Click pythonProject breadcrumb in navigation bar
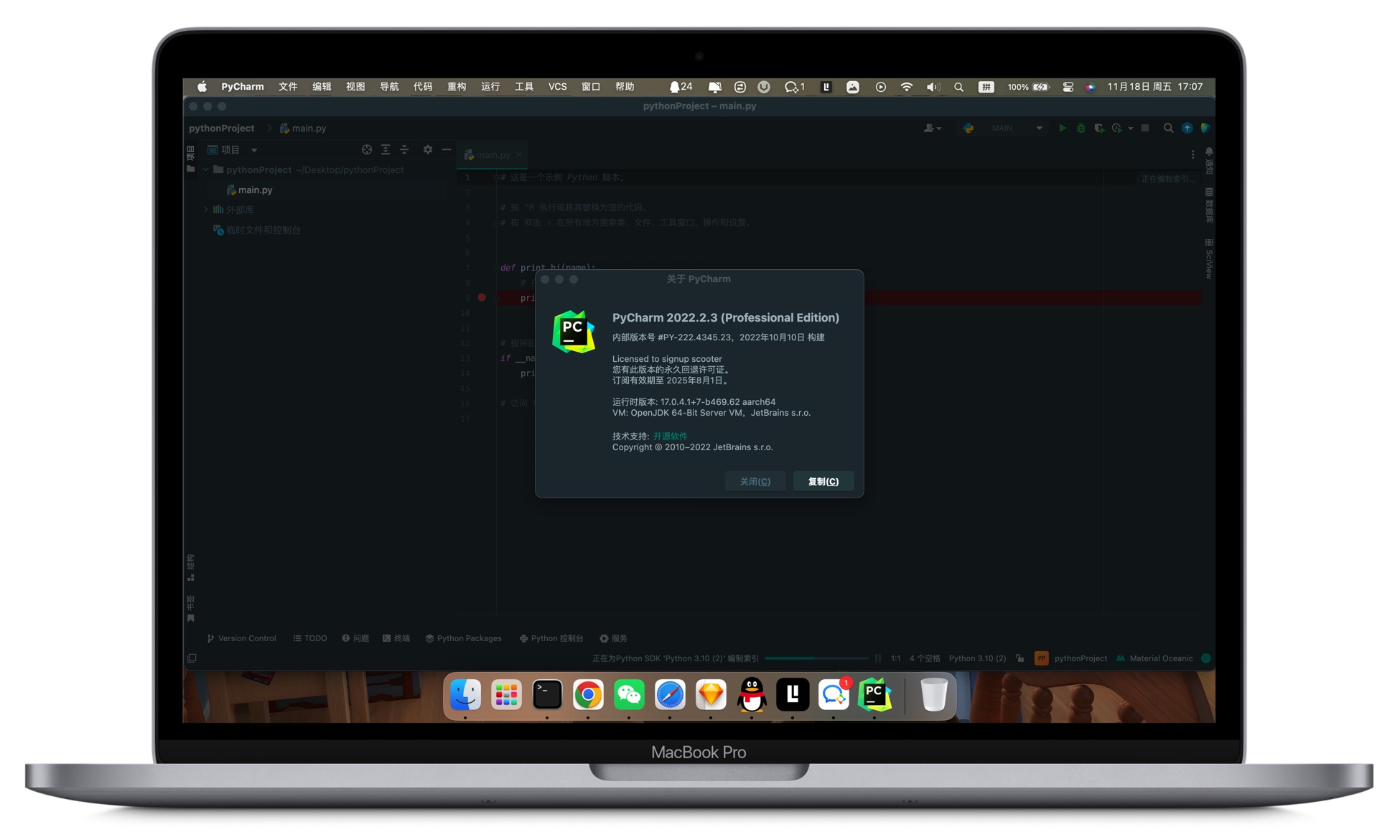The width and height of the screenshot is (1400, 840). (222, 129)
